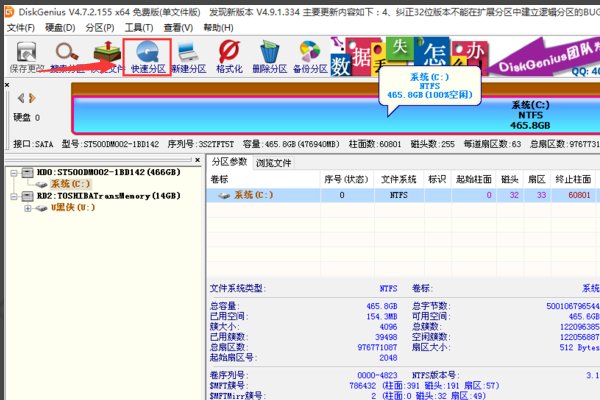The width and height of the screenshot is (600, 400).
Task: Click the $MFT cluster number 786432 value
Action: pyautogui.click(x=362, y=385)
